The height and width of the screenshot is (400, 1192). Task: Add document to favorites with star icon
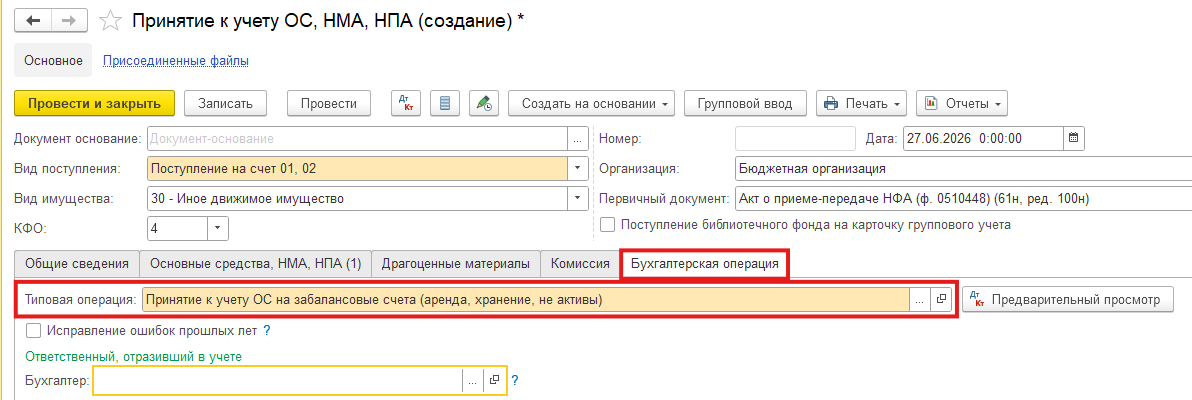[x=111, y=21]
